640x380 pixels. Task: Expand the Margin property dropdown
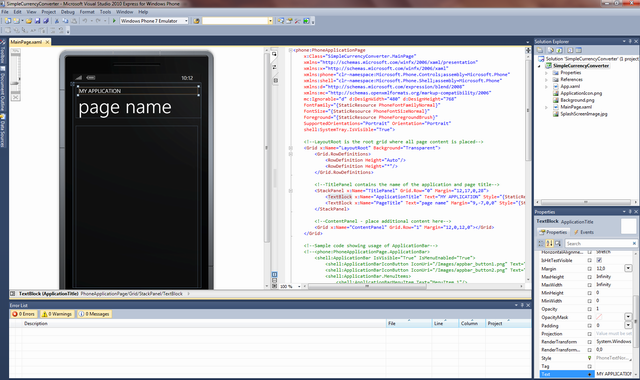[x=628, y=268]
